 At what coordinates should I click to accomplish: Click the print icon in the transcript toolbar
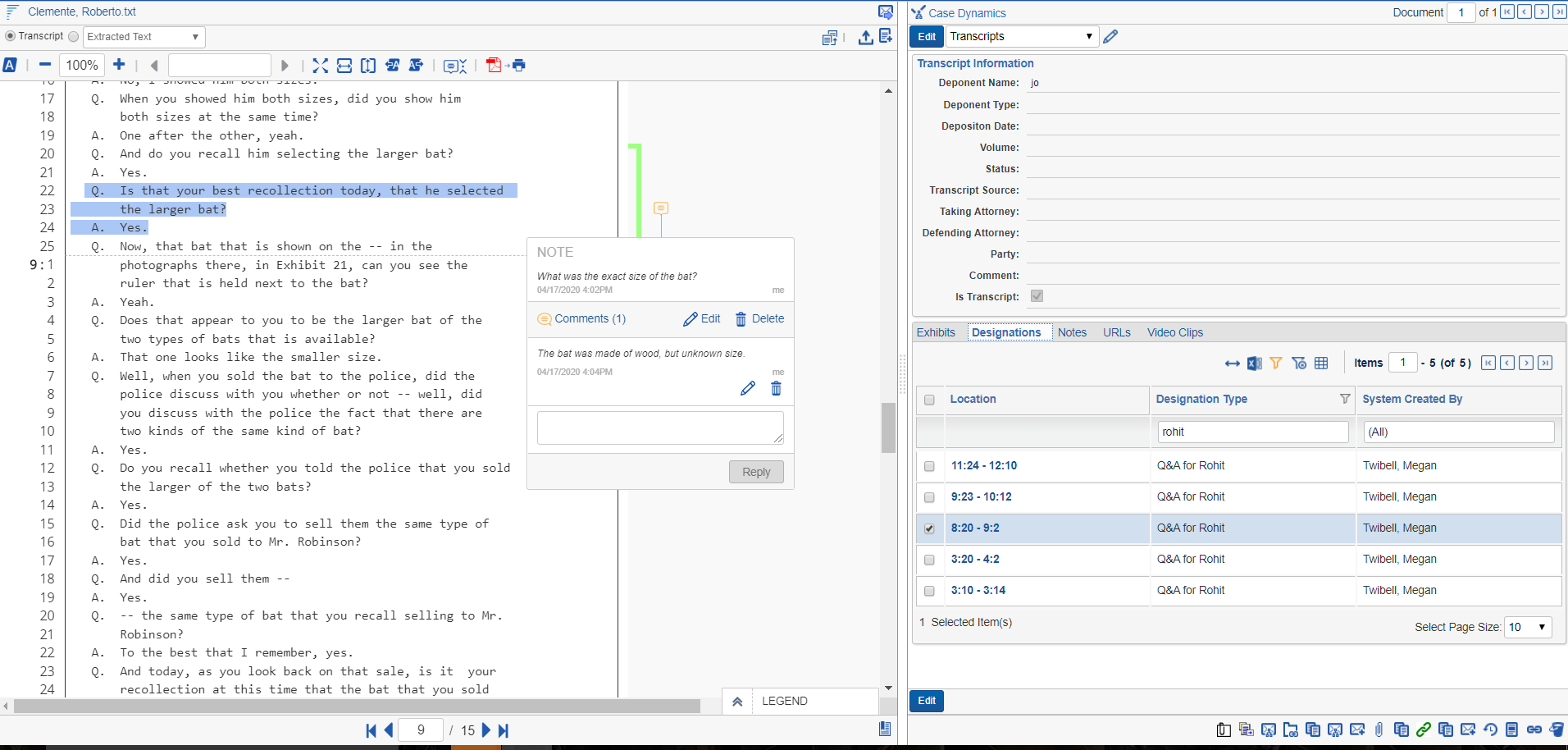click(x=519, y=66)
